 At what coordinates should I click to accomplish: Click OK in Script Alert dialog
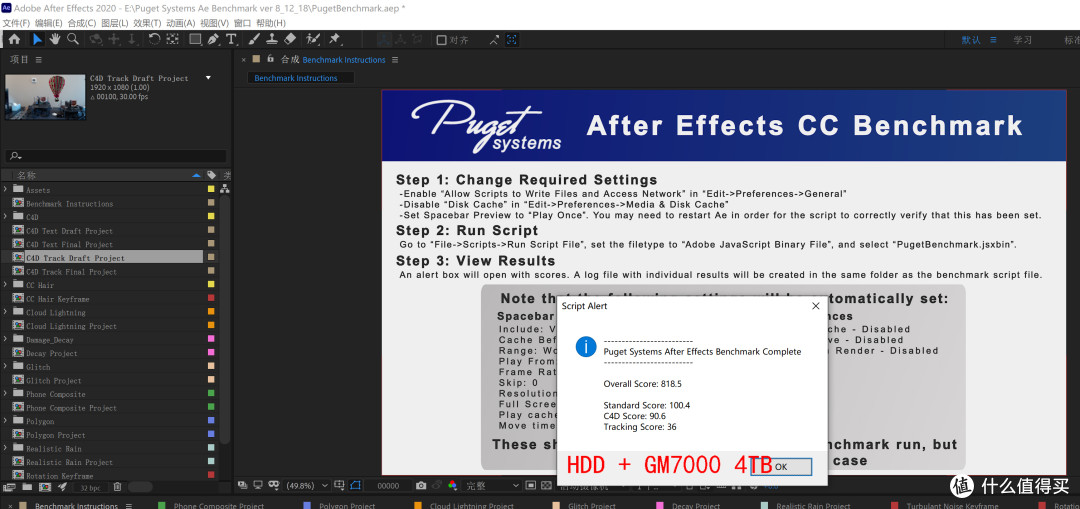[x=781, y=466]
